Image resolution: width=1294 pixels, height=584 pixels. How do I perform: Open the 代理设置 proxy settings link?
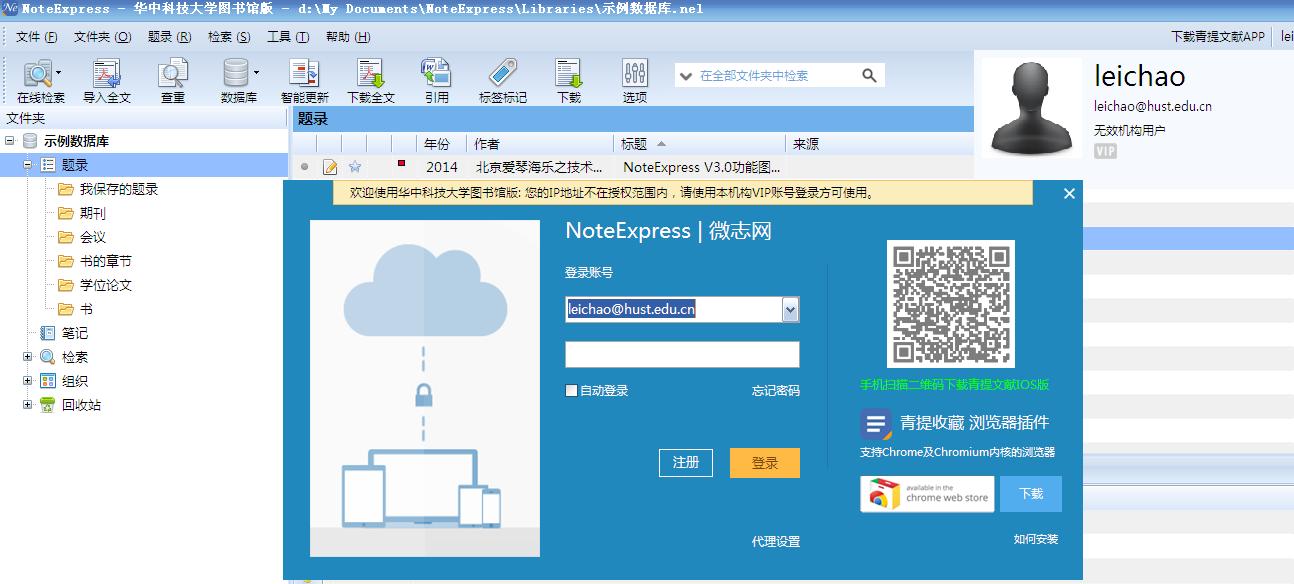(x=776, y=542)
